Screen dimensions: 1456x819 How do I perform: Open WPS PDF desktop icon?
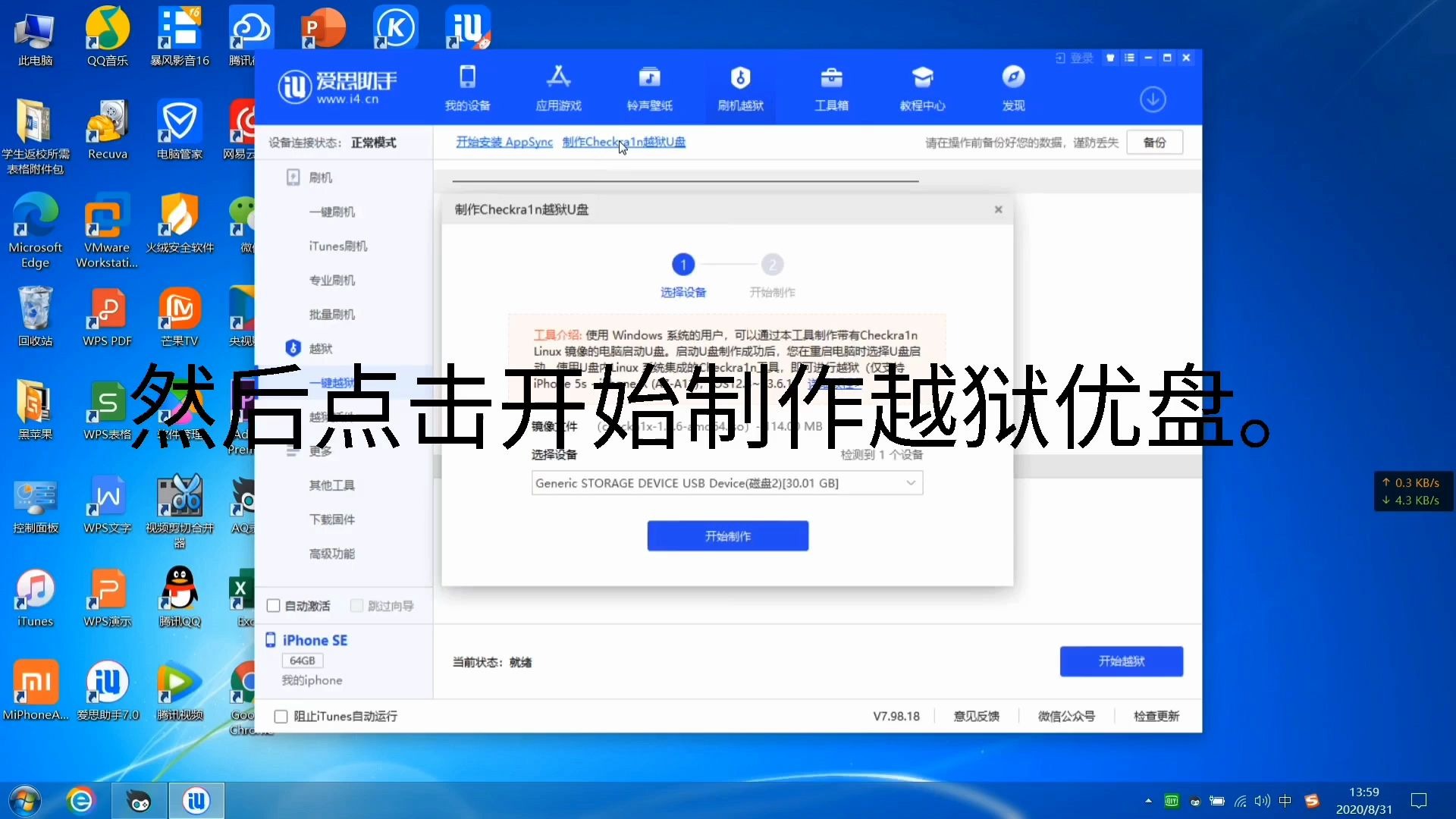pyautogui.click(x=107, y=316)
